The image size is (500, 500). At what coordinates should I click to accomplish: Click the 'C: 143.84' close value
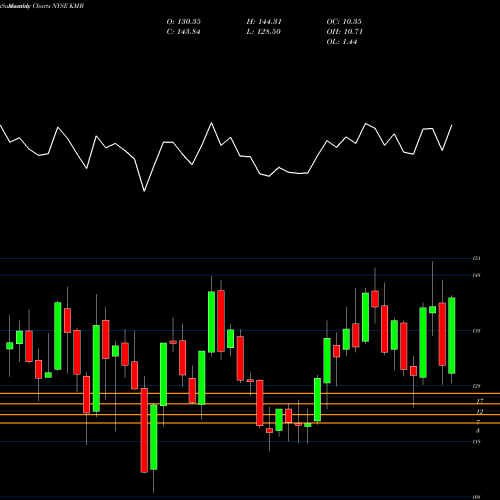point(183,32)
